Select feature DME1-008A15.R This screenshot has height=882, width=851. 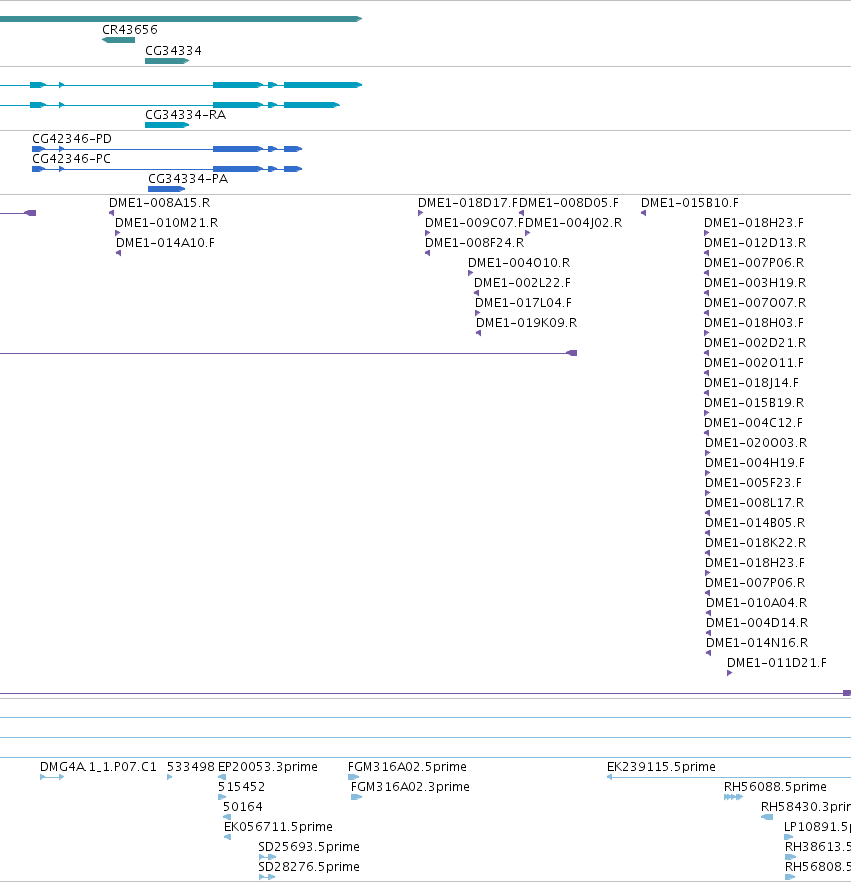159,203
